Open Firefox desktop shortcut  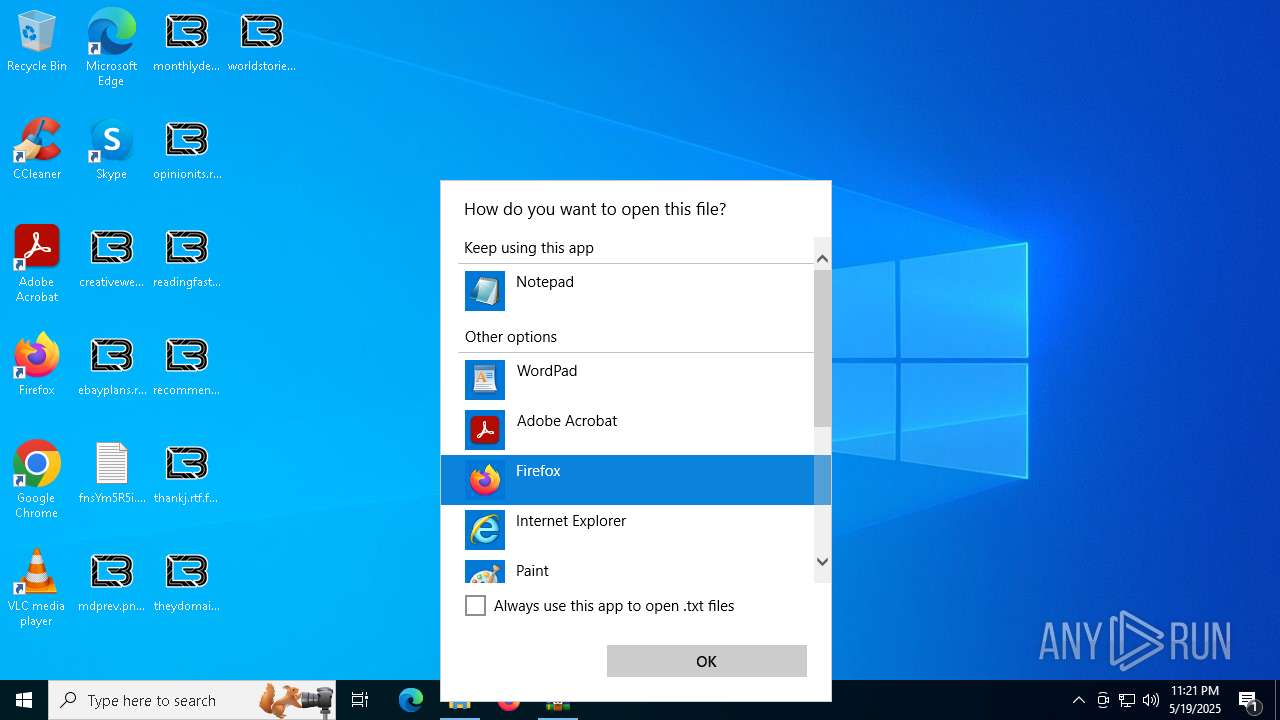37,365
